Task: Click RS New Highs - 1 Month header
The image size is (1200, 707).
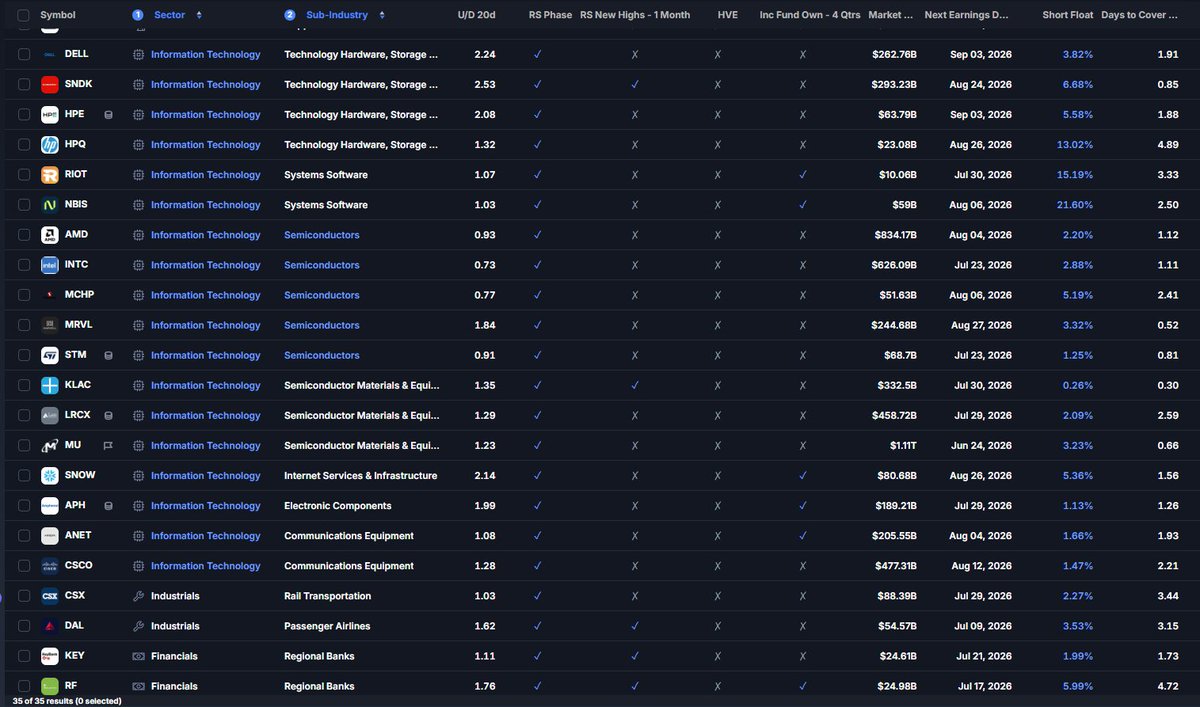Action: click(635, 15)
